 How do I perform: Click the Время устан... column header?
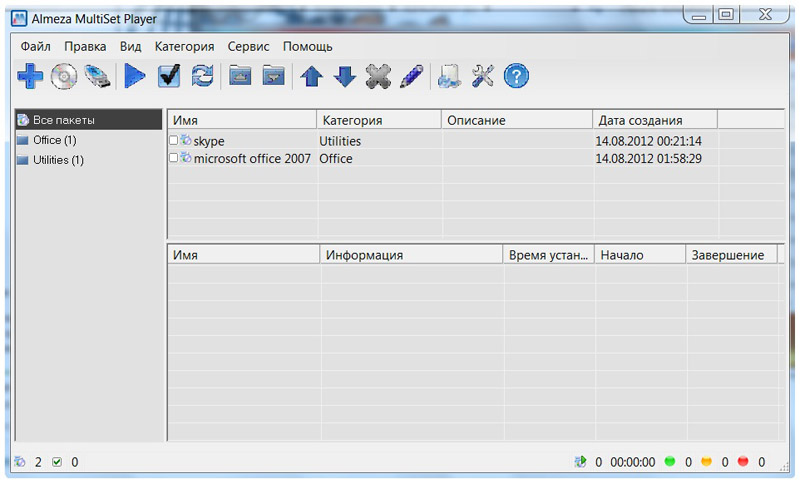click(548, 255)
